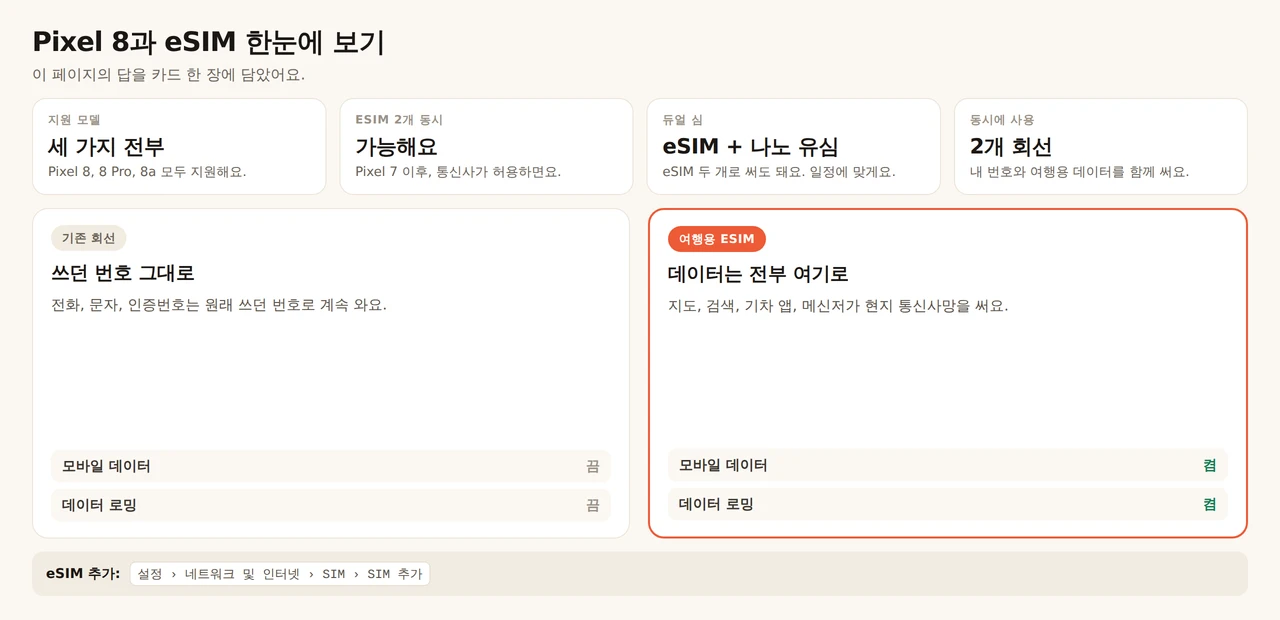Click the '기존 회선' badge
1280x620 pixels.
click(88, 238)
